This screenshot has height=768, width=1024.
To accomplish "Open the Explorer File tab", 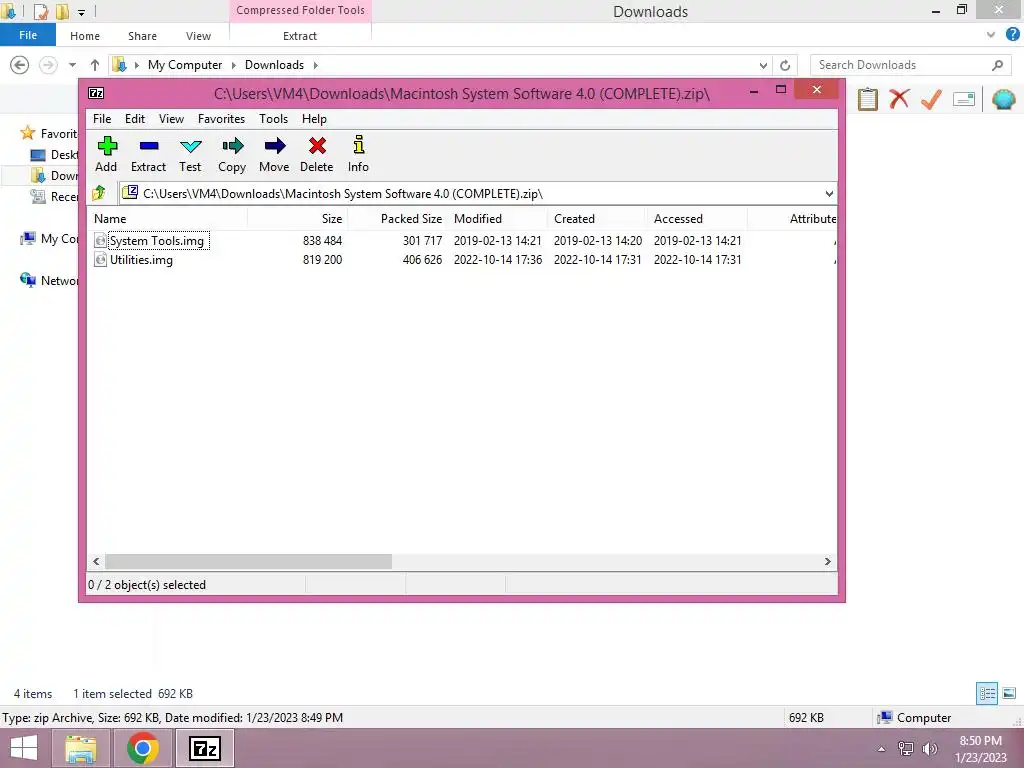I will (x=28, y=35).
